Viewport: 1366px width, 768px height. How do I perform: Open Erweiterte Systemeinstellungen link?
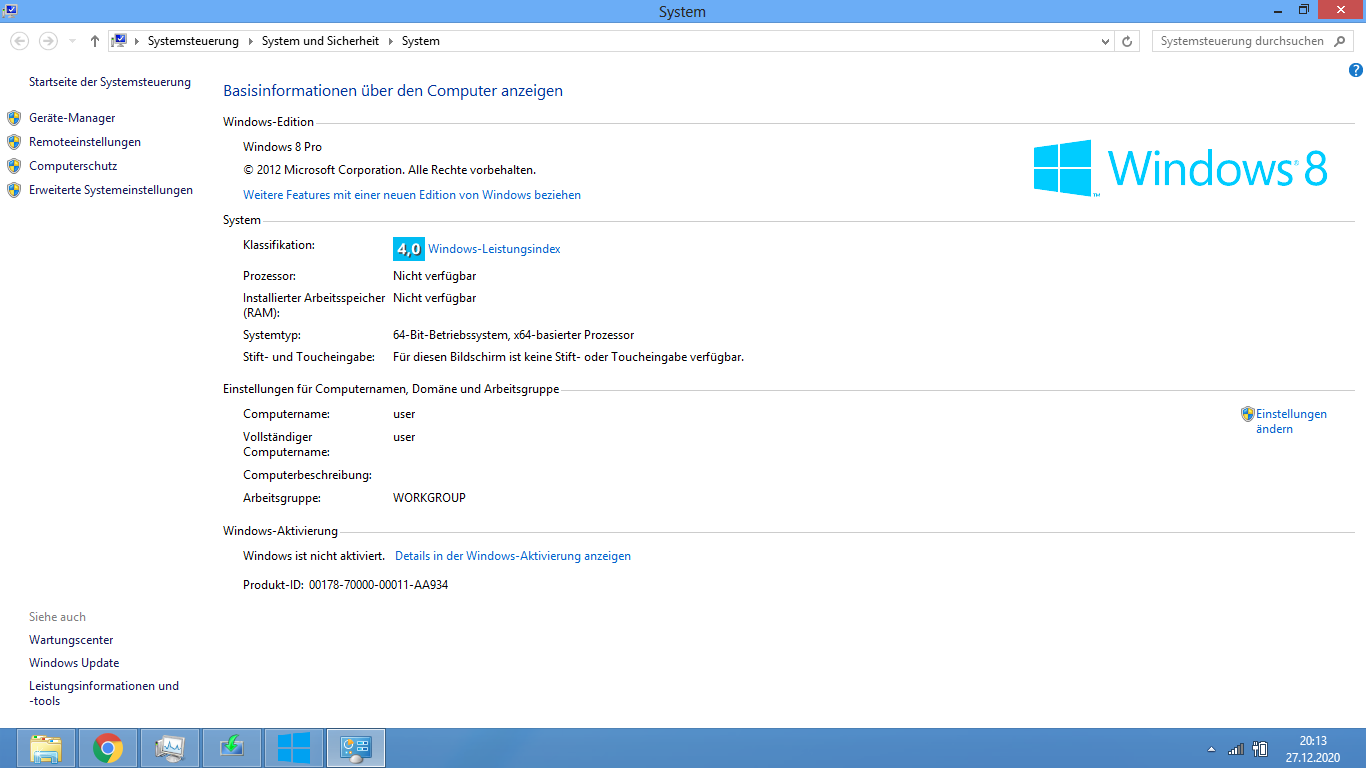(x=111, y=190)
